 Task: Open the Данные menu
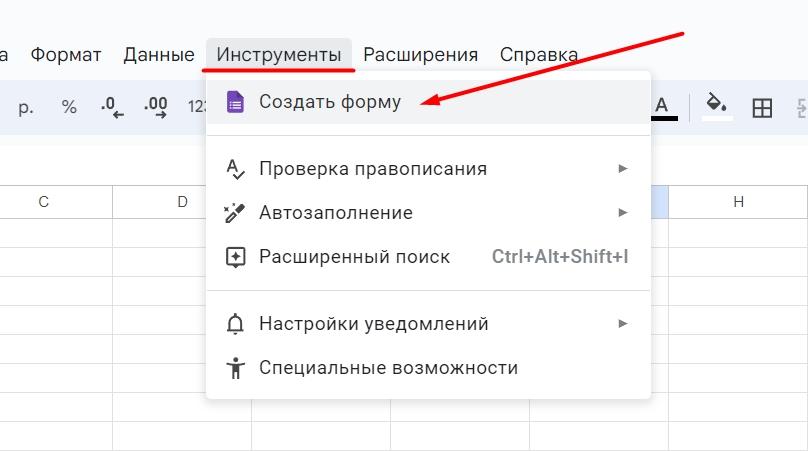coord(159,55)
